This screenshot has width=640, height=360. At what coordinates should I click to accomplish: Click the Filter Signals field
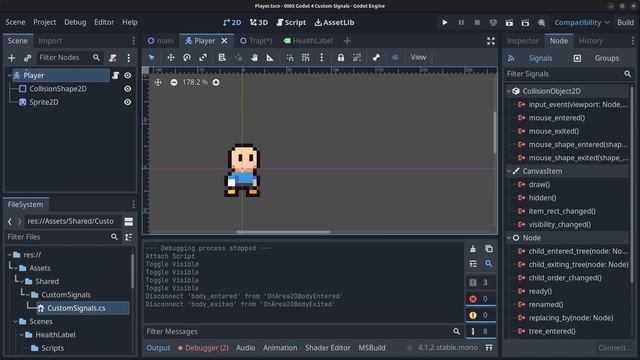click(x=569, y=74)
